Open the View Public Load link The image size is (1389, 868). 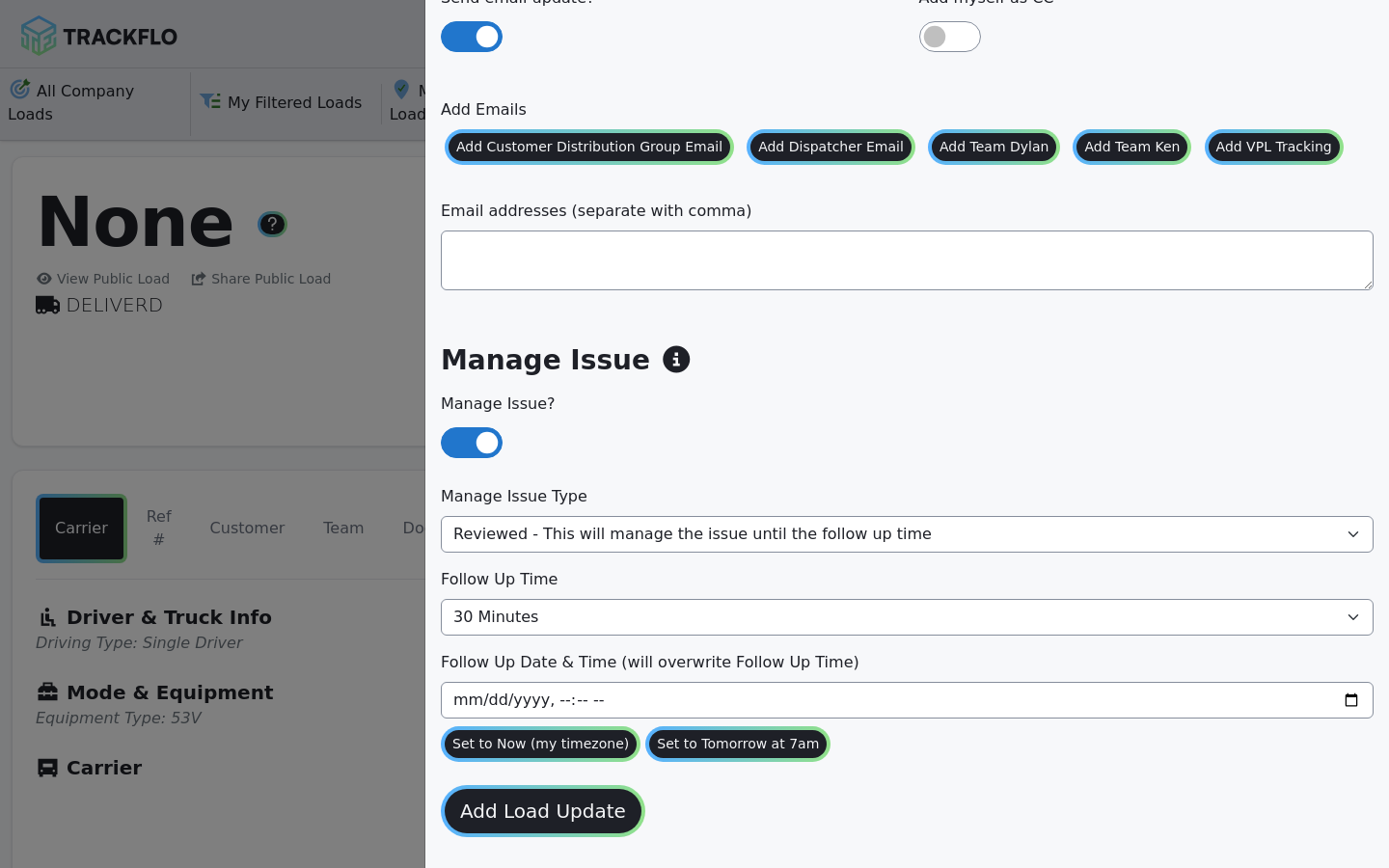coord(103,279)
